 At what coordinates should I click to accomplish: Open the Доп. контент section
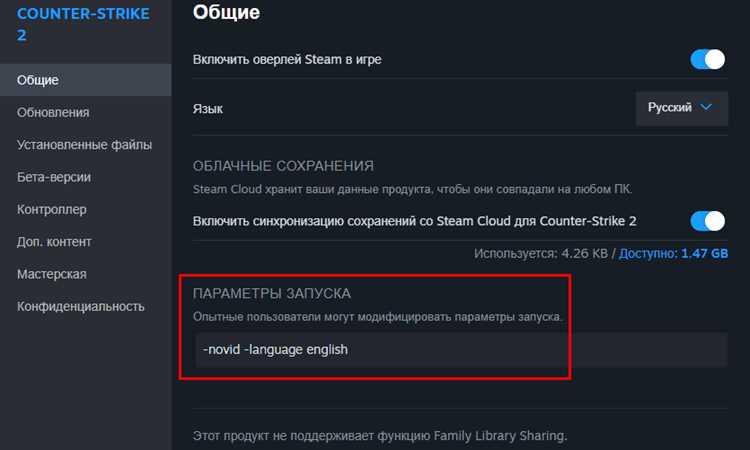coord(54,242)
